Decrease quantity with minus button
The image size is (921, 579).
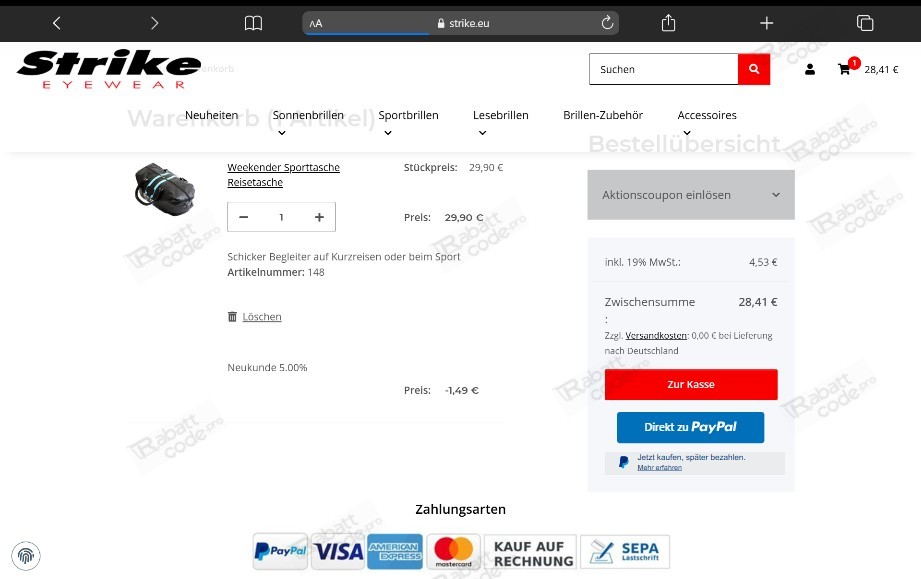[x=244, y=217]
